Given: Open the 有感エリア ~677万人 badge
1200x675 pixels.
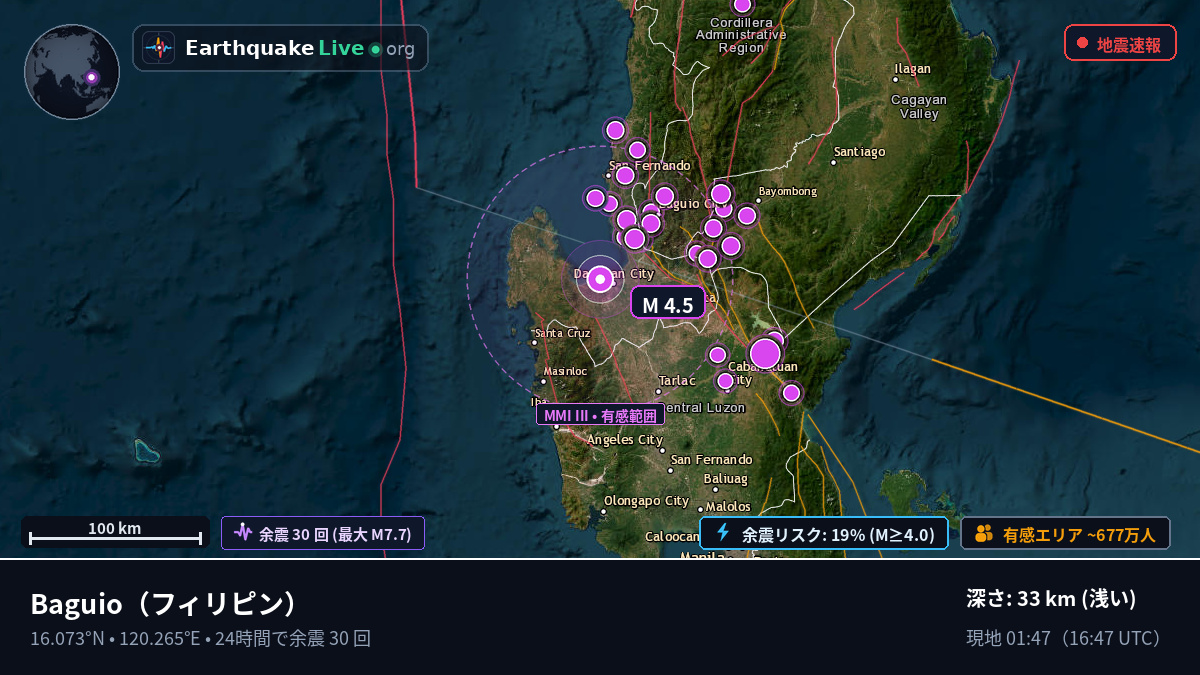Looking at the screenshot, I should click(1065, 534).
